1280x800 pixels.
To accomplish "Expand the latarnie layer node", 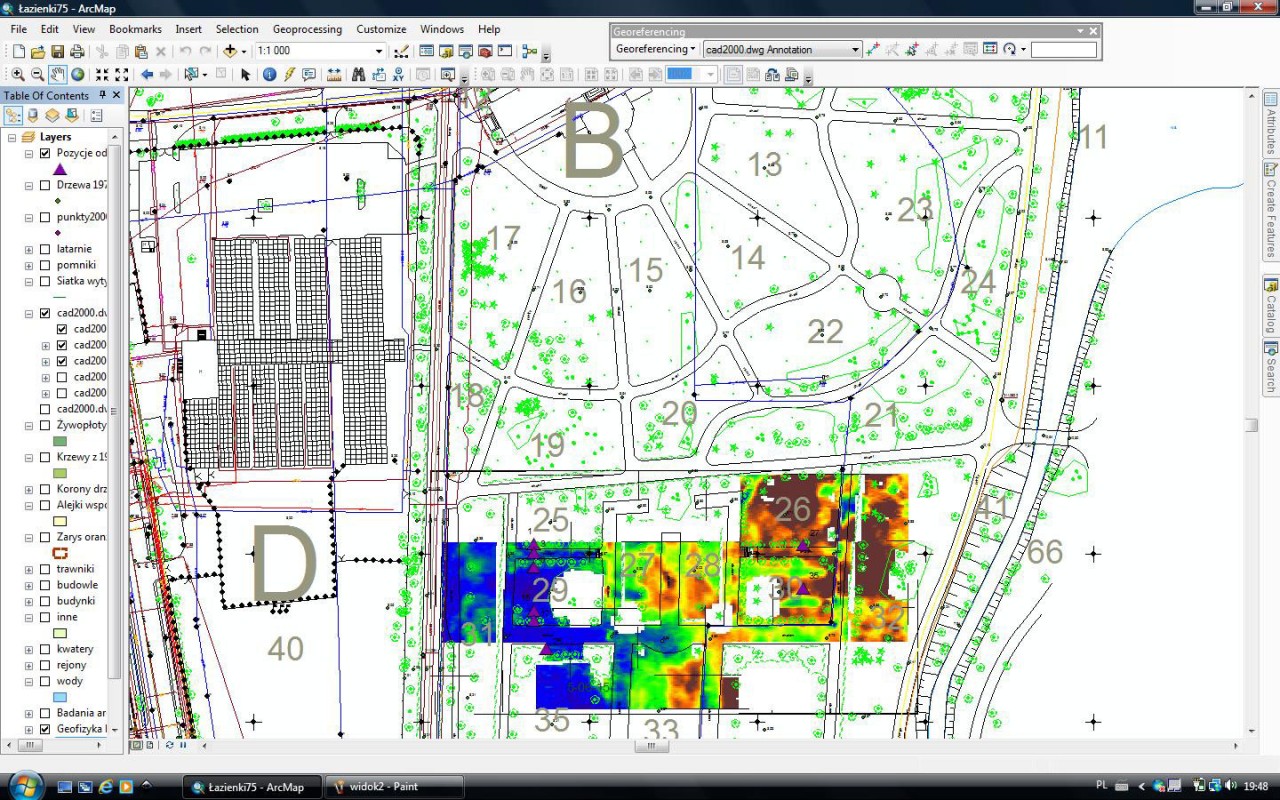I will (x=29, y=249).
